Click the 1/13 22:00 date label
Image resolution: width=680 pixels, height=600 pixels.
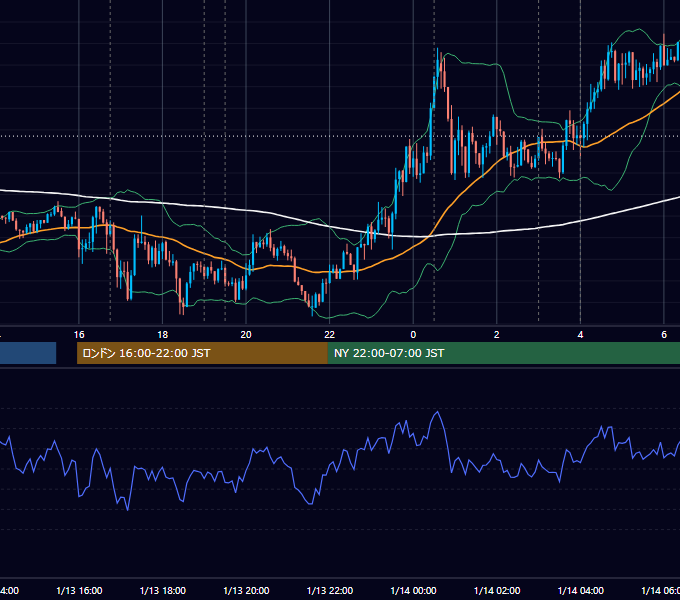click(330, 590)
